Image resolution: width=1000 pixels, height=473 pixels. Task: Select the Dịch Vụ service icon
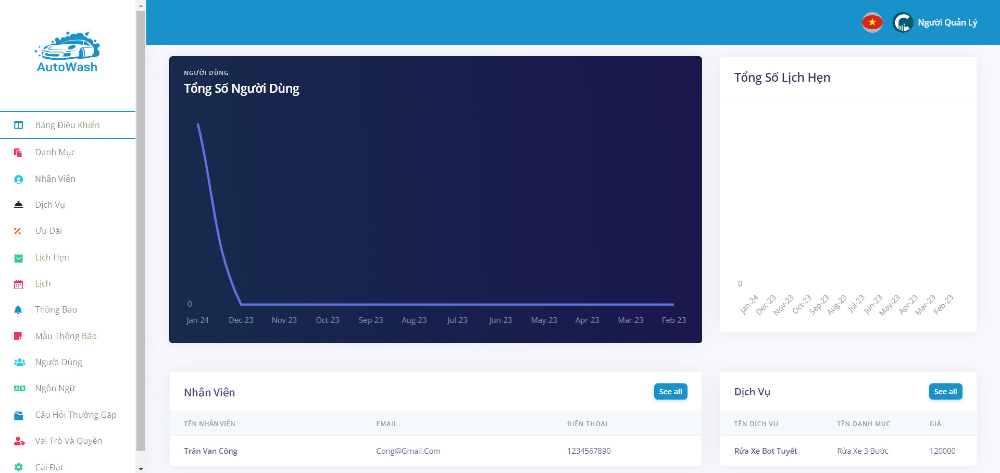click(x=18, y=205)
